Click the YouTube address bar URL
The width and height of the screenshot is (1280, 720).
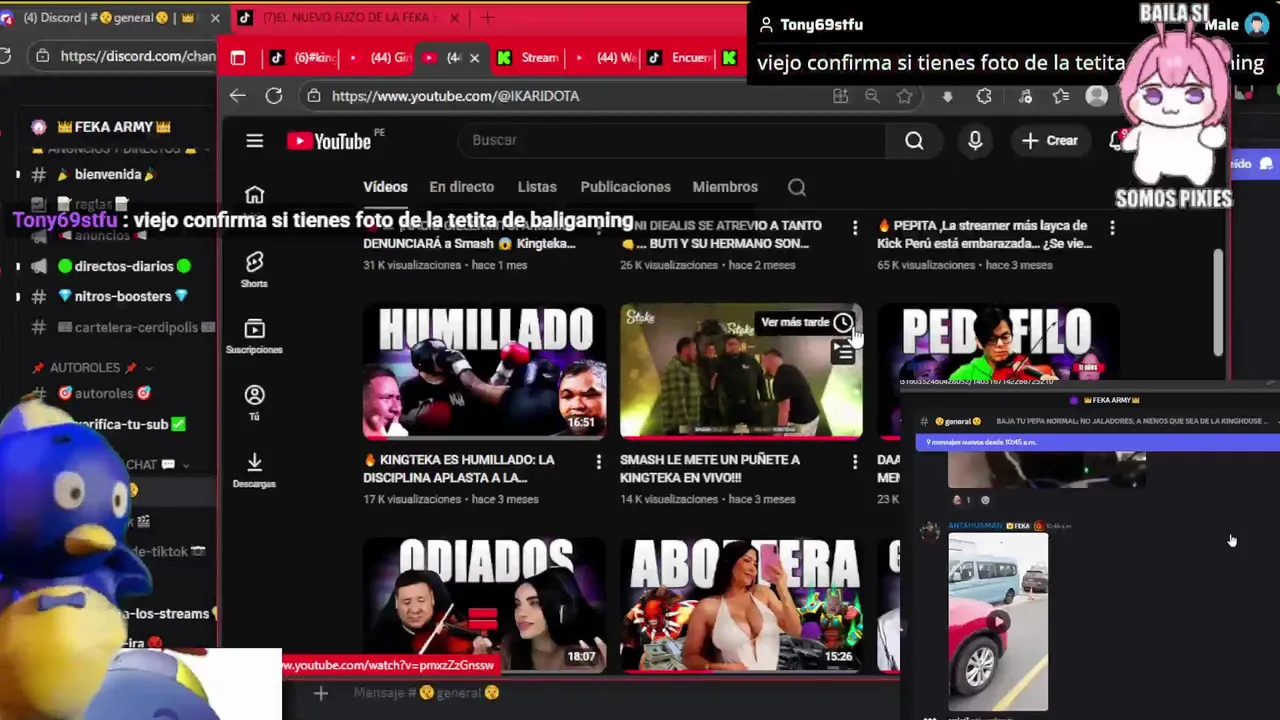tap(455, 96)
